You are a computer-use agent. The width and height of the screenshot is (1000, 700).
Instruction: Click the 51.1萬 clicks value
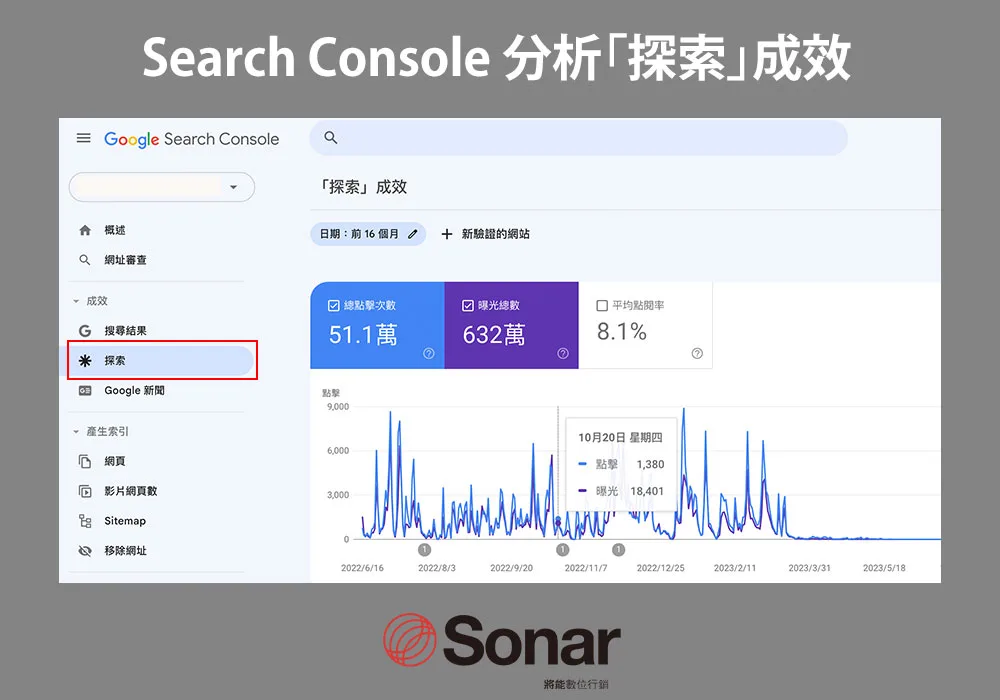[363, 335]
